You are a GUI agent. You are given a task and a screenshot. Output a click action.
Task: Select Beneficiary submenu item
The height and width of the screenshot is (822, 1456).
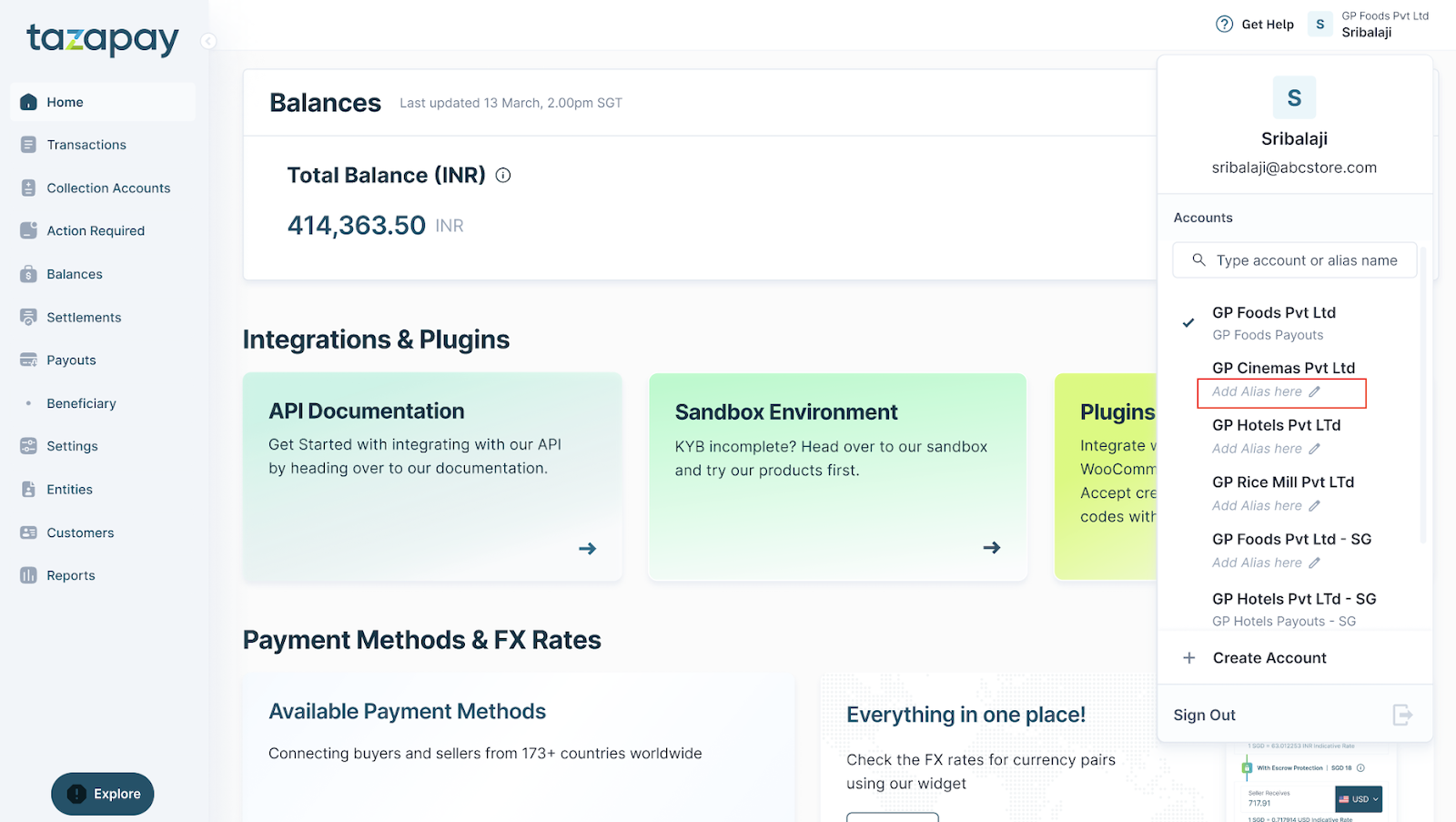pos(81,403)
